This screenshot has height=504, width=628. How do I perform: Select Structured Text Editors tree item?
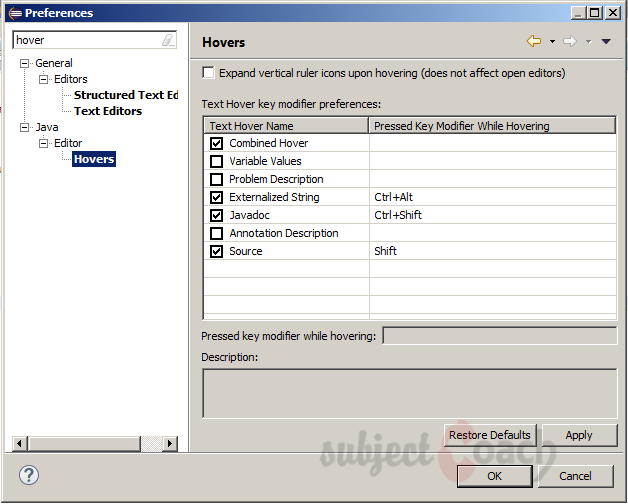coord(125,95)
